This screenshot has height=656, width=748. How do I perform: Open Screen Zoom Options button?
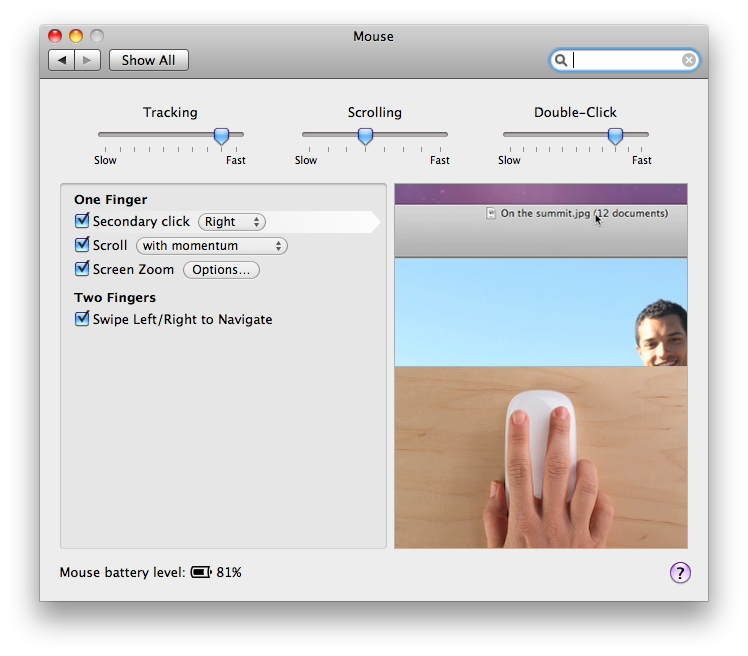click(x=221, y=270)
